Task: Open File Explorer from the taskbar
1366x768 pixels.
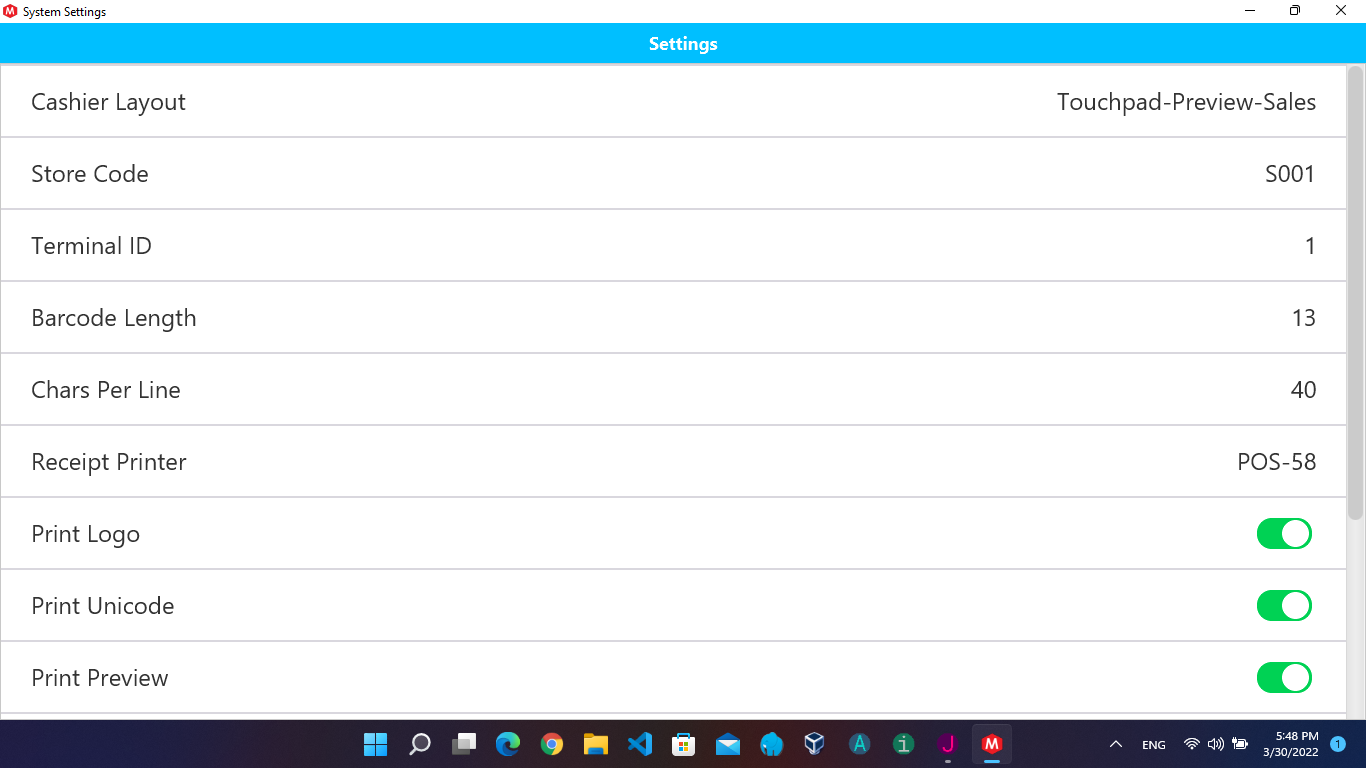Action: (596, 744)
